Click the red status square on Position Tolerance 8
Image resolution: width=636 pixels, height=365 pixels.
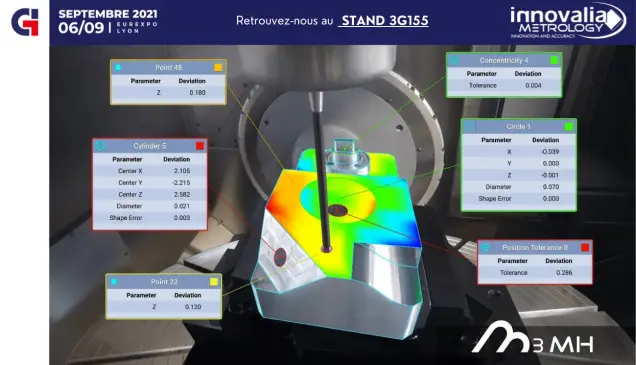(x=585, y=247)
